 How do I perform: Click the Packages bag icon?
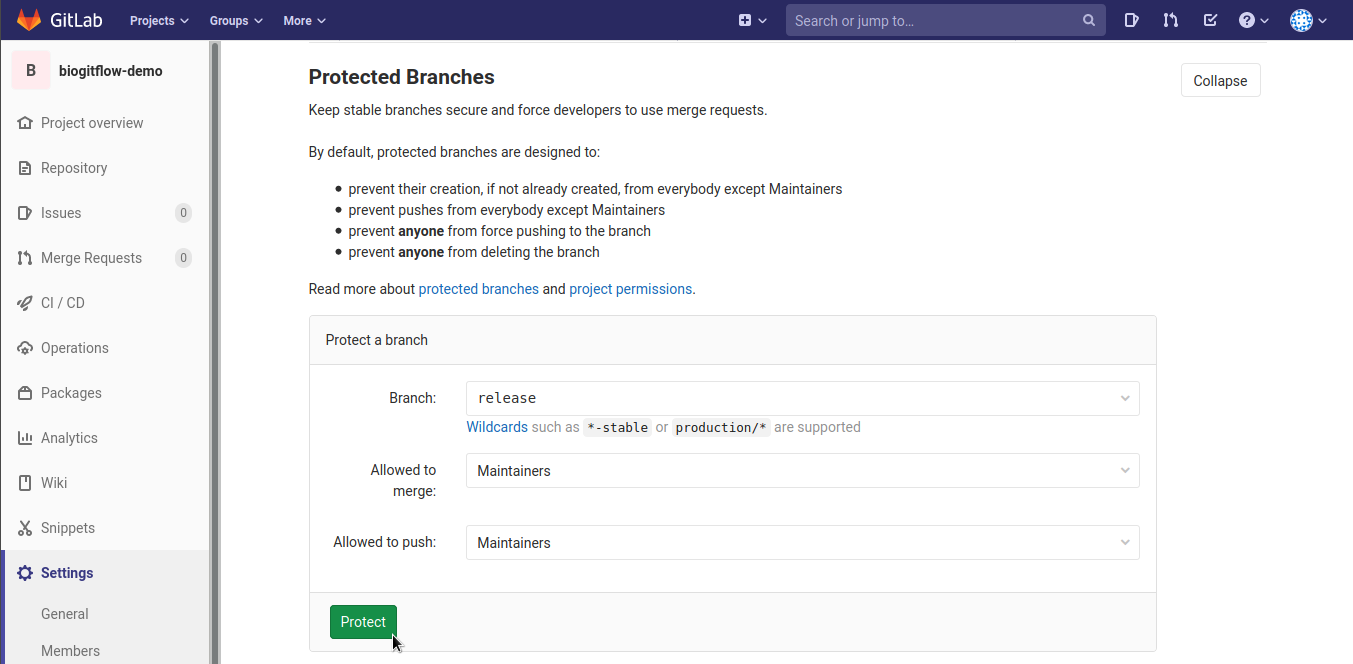(25, 393)
